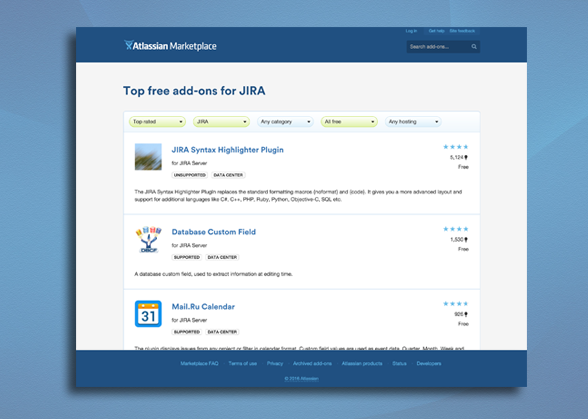Click the Atlassian Marketplace logo
The image size is (588, 419).
(x=170, y=46)
